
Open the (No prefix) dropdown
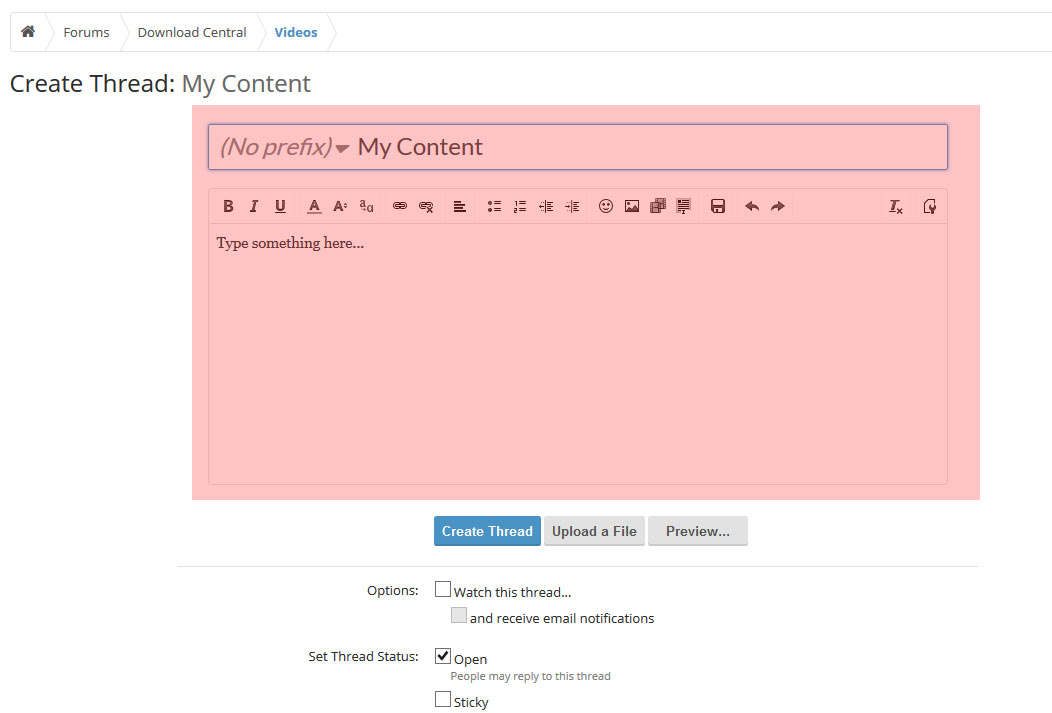click(x=284, y=147)
